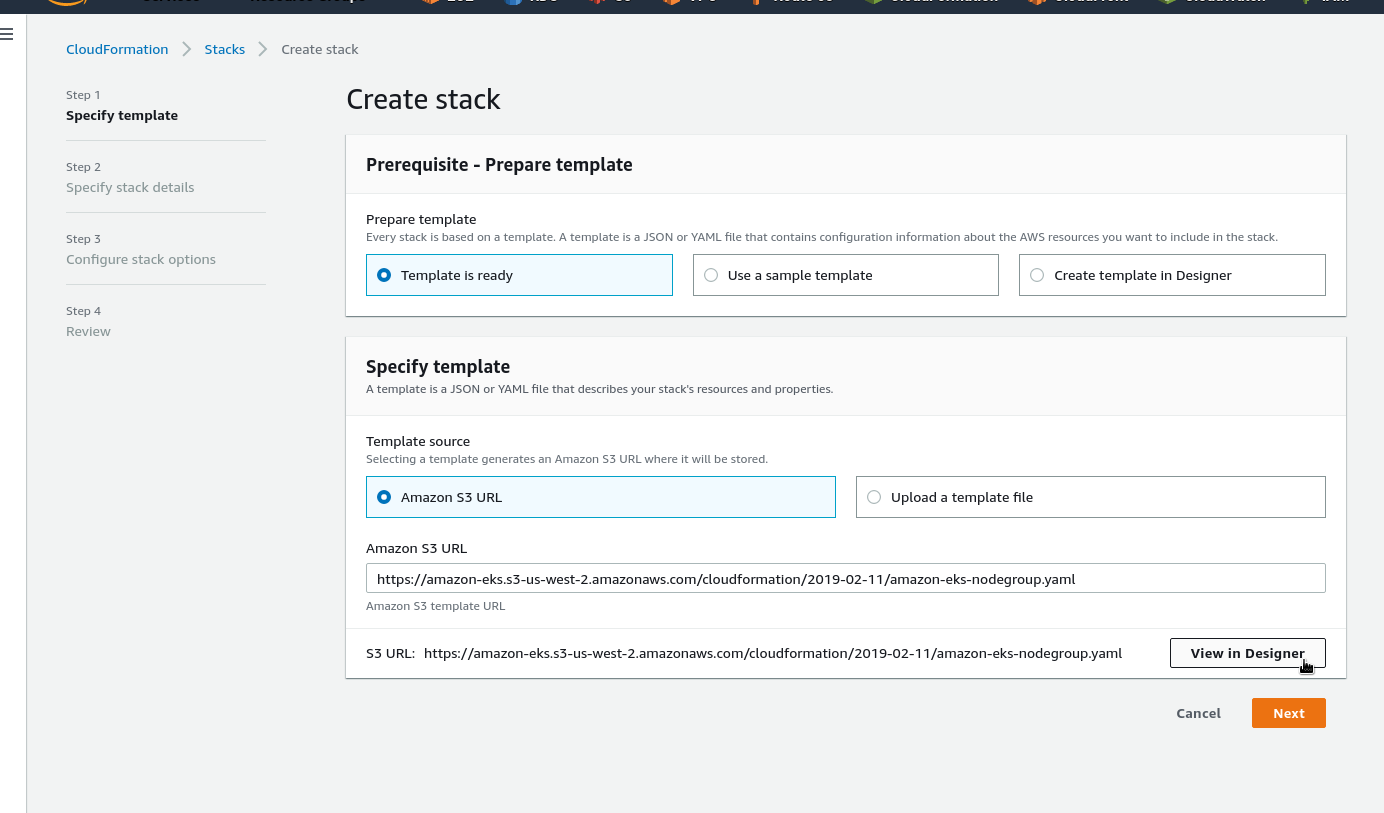Open the template with View in Designer
1384x813 pixels.
coord(1247,653)
